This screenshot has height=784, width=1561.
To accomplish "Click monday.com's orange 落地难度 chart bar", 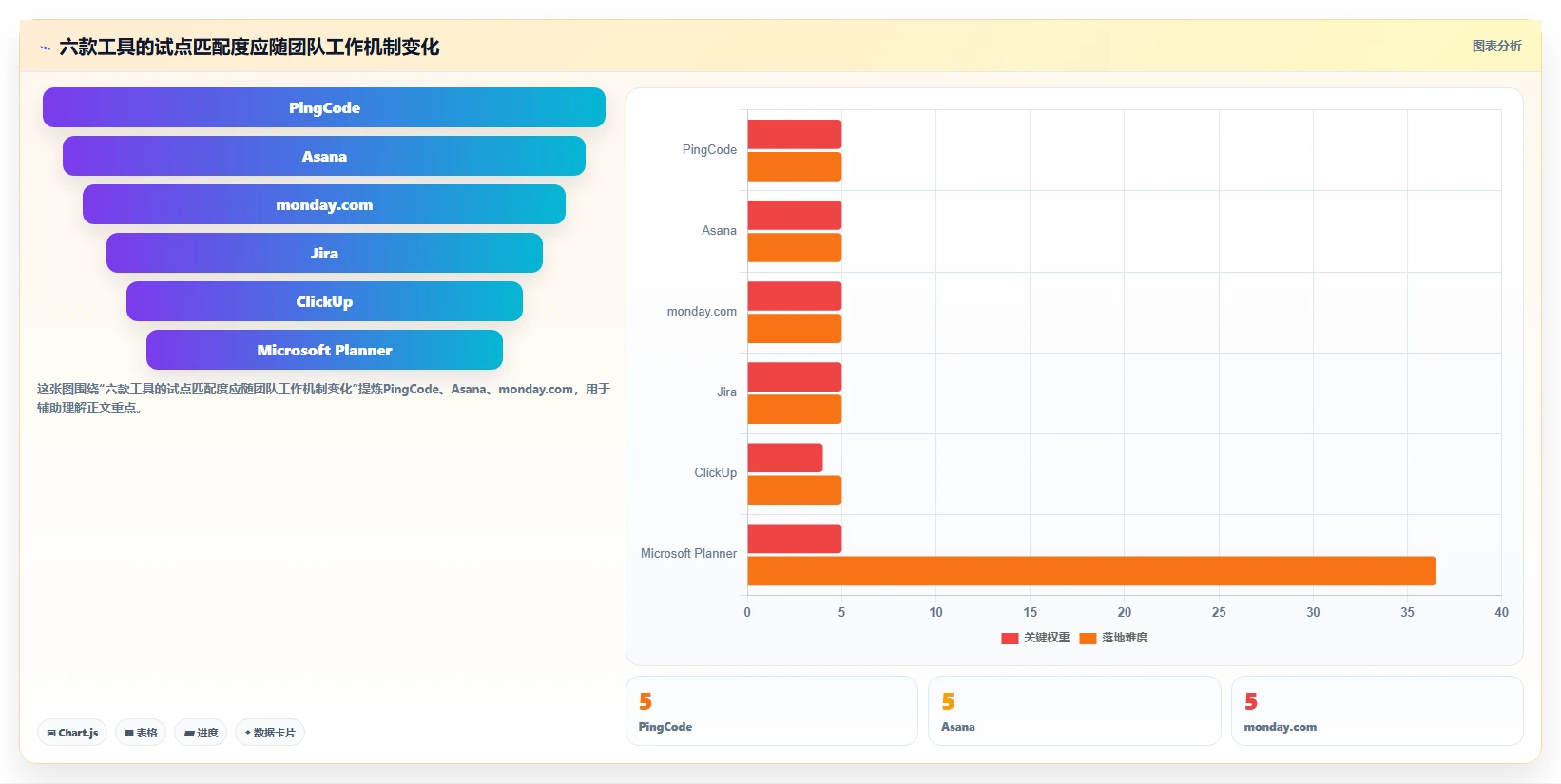I will click(x=795, y=328).
